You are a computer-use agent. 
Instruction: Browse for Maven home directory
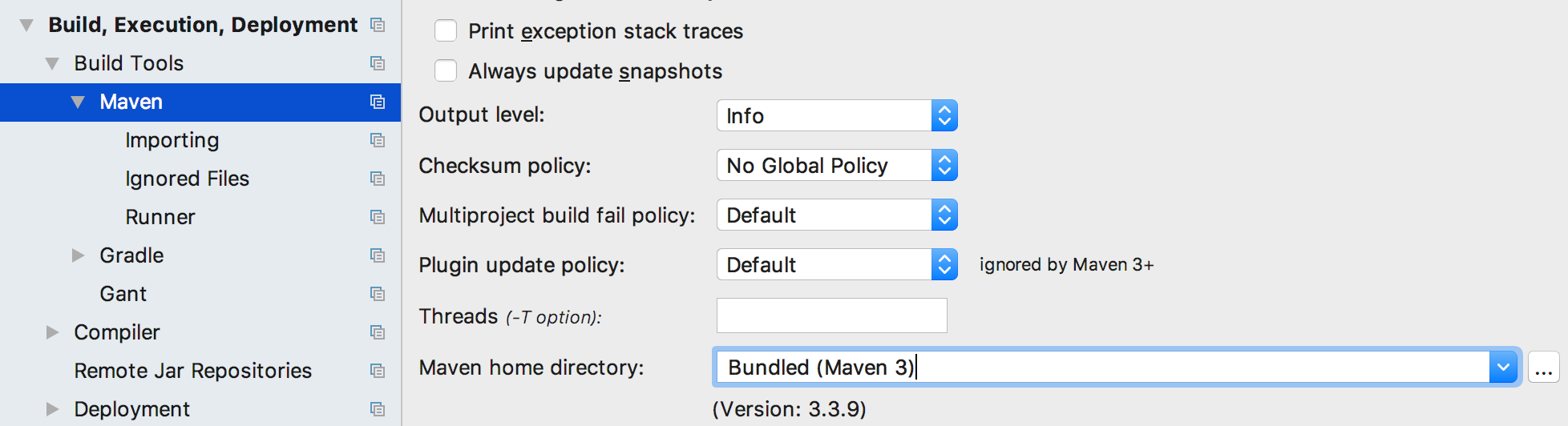1543,368
